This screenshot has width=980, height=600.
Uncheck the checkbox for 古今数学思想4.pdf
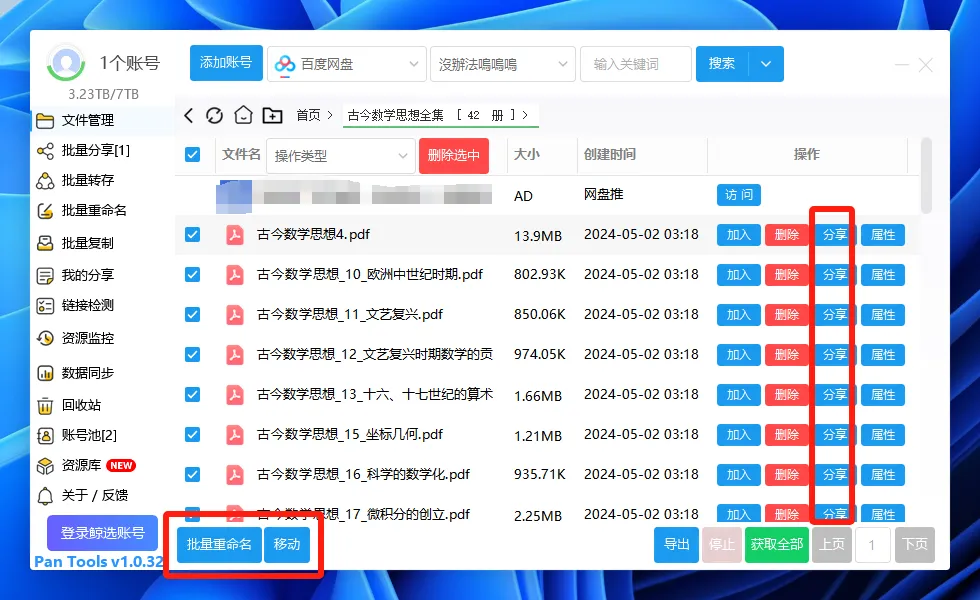click(192, 235)
